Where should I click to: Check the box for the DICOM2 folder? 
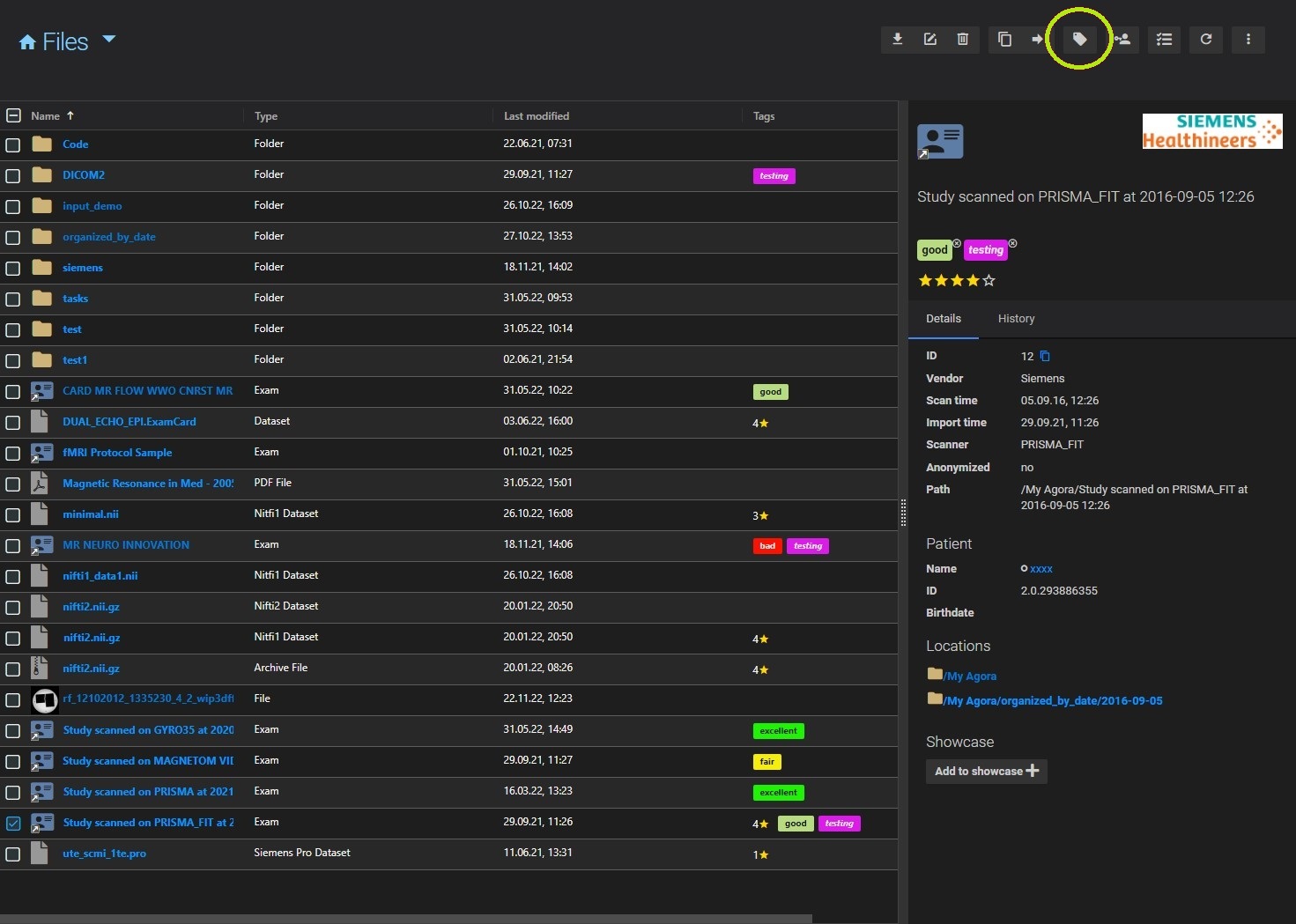pyautogui.click(x=13, y=175)
